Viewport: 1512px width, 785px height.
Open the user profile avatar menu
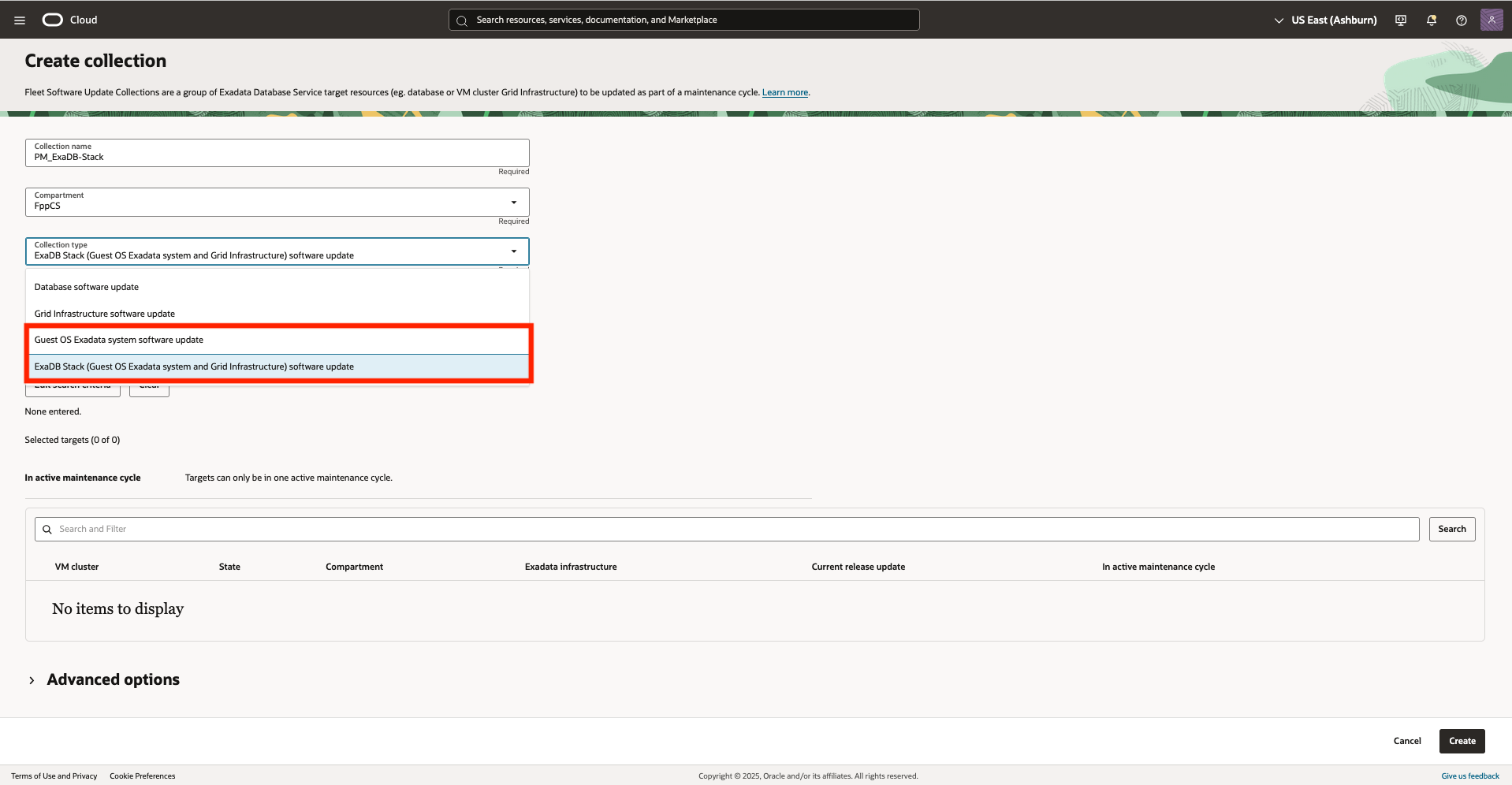point(1492,20)
